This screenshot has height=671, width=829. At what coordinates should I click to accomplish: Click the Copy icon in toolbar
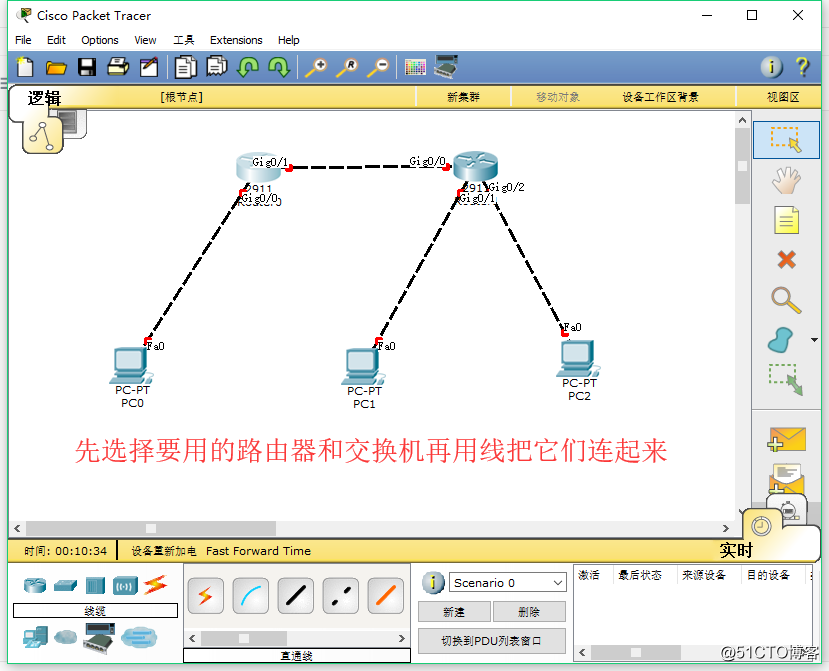186,67
